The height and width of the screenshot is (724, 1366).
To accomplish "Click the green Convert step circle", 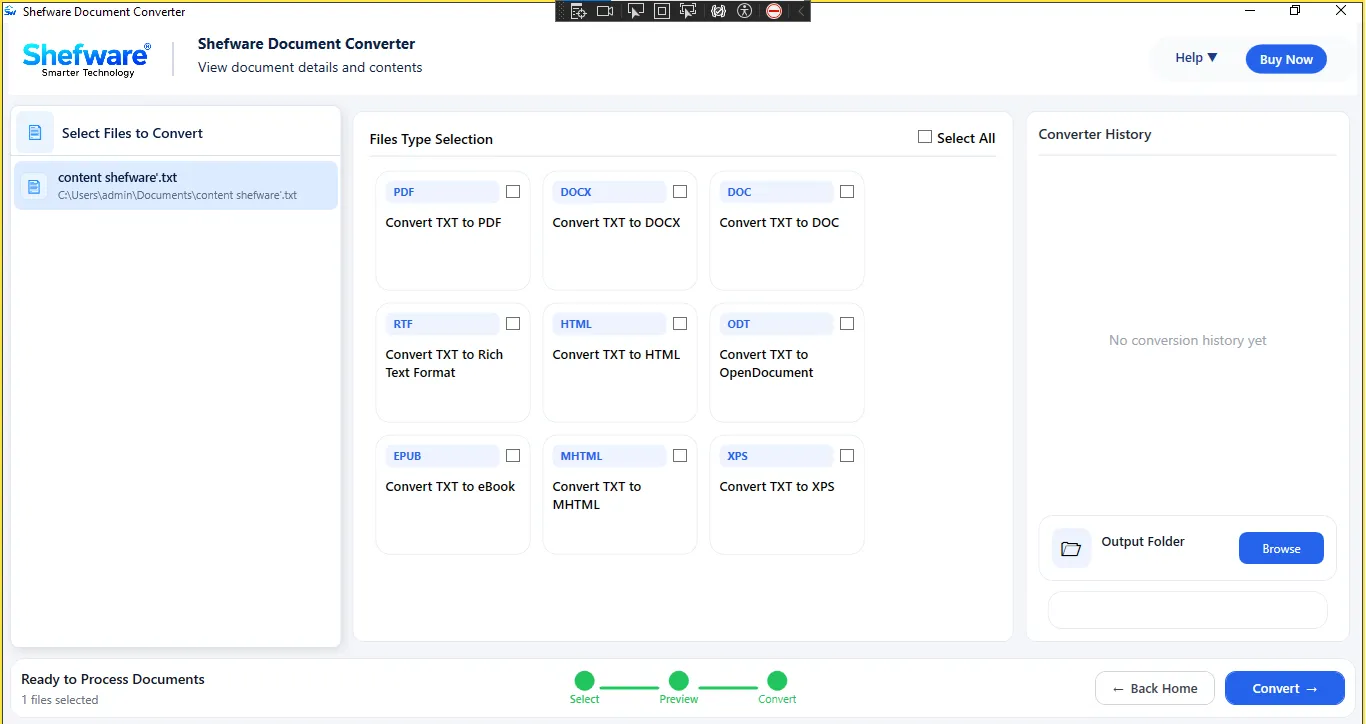I will [777, 681].
